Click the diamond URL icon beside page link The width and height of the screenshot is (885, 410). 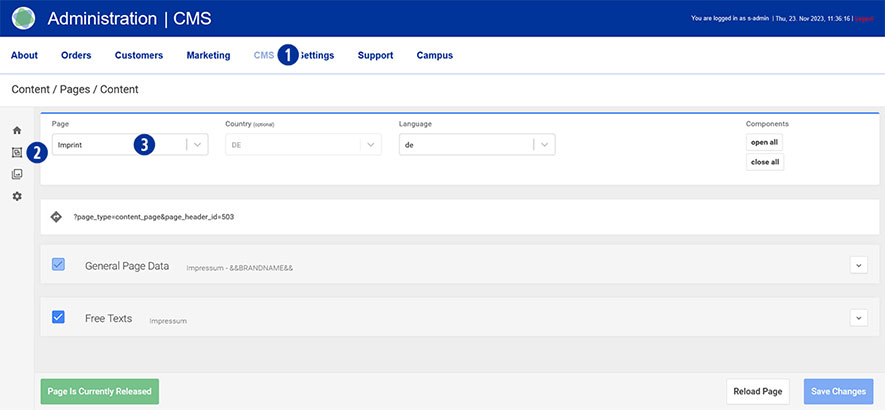pos(57,216)
